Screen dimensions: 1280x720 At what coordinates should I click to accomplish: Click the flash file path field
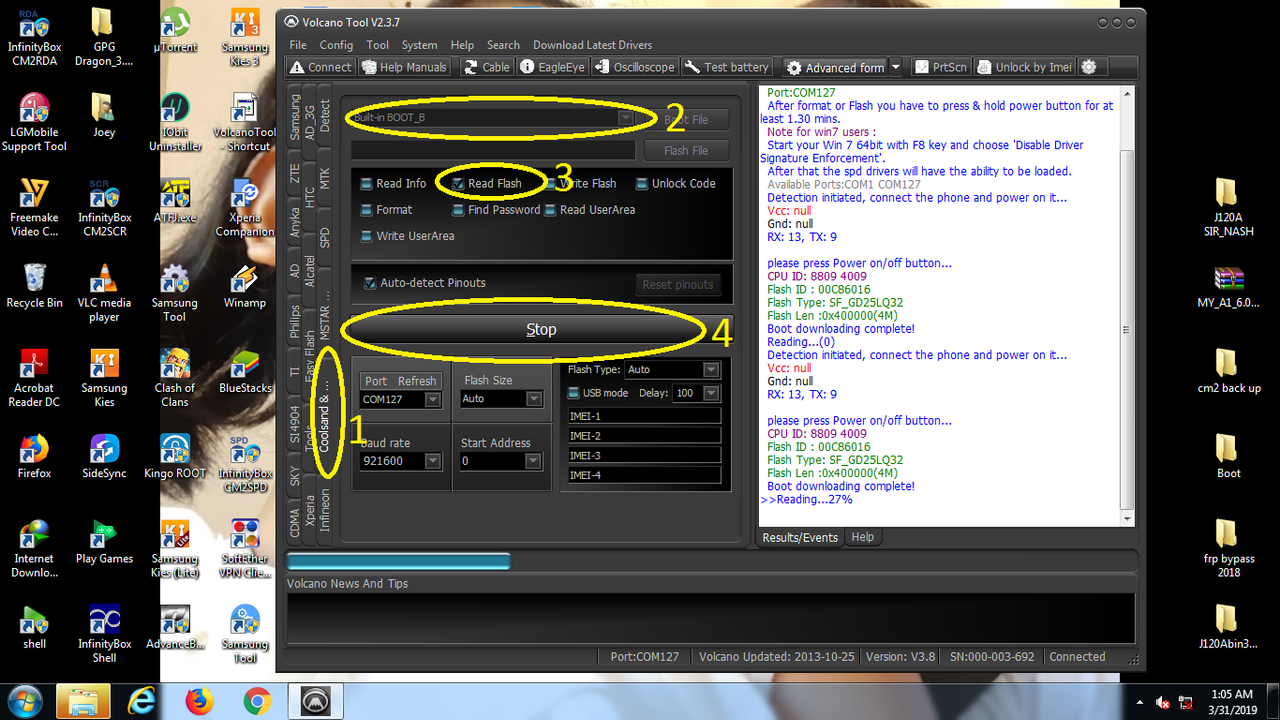(493, 150)
